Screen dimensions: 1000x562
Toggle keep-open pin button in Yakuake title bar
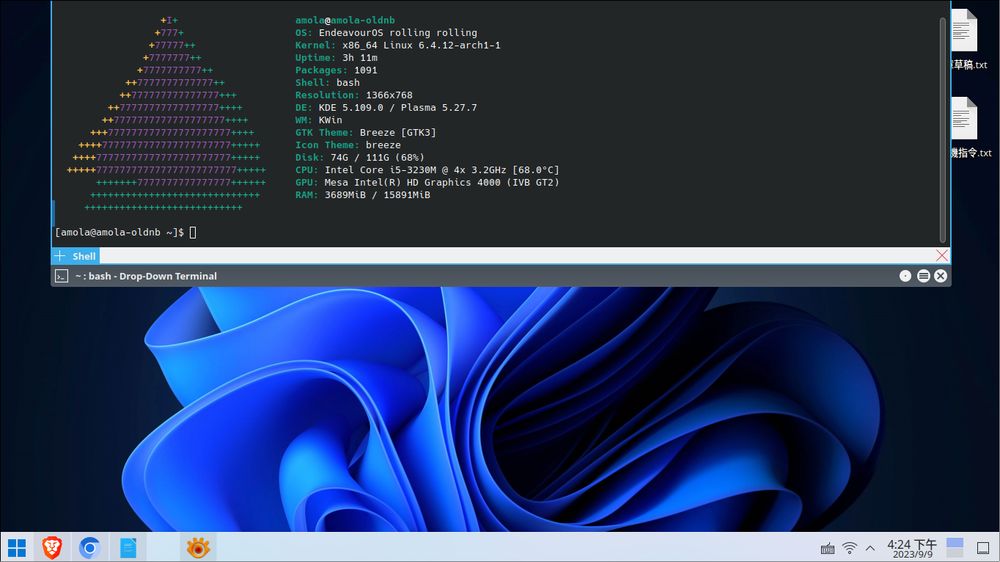pyautogui.click(x=905, y=276)
